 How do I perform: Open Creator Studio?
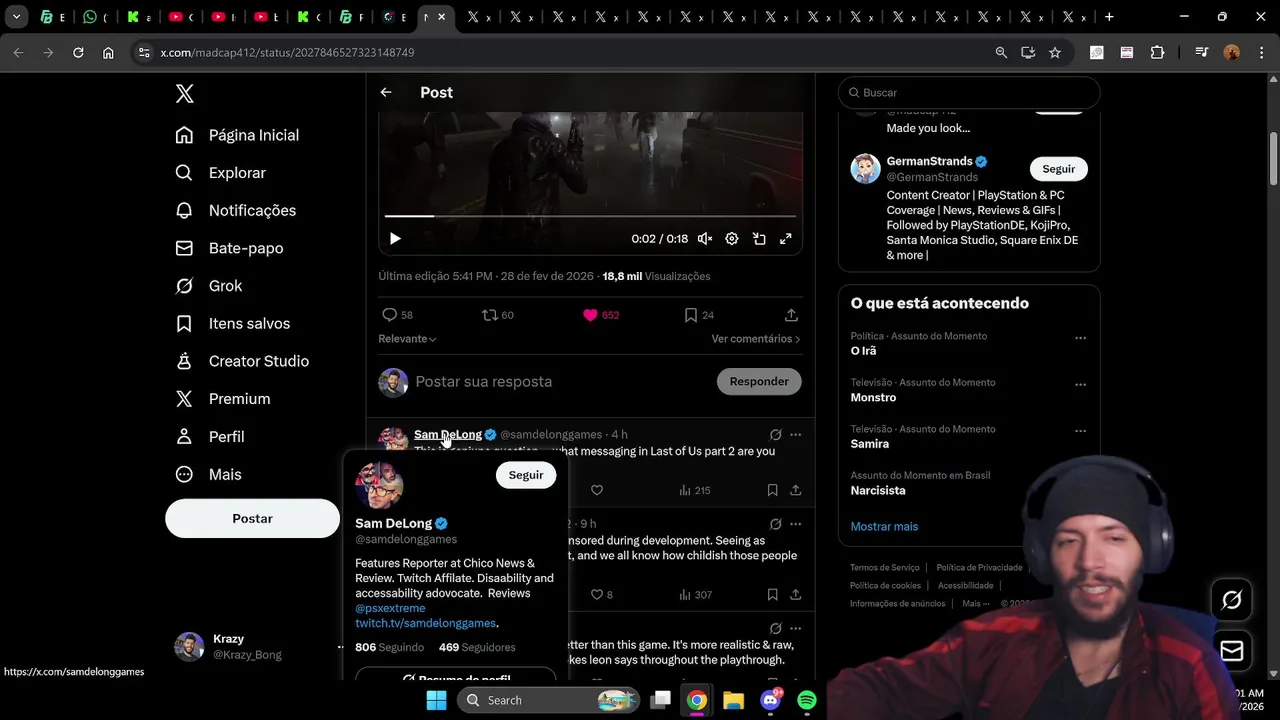(242, 361)
